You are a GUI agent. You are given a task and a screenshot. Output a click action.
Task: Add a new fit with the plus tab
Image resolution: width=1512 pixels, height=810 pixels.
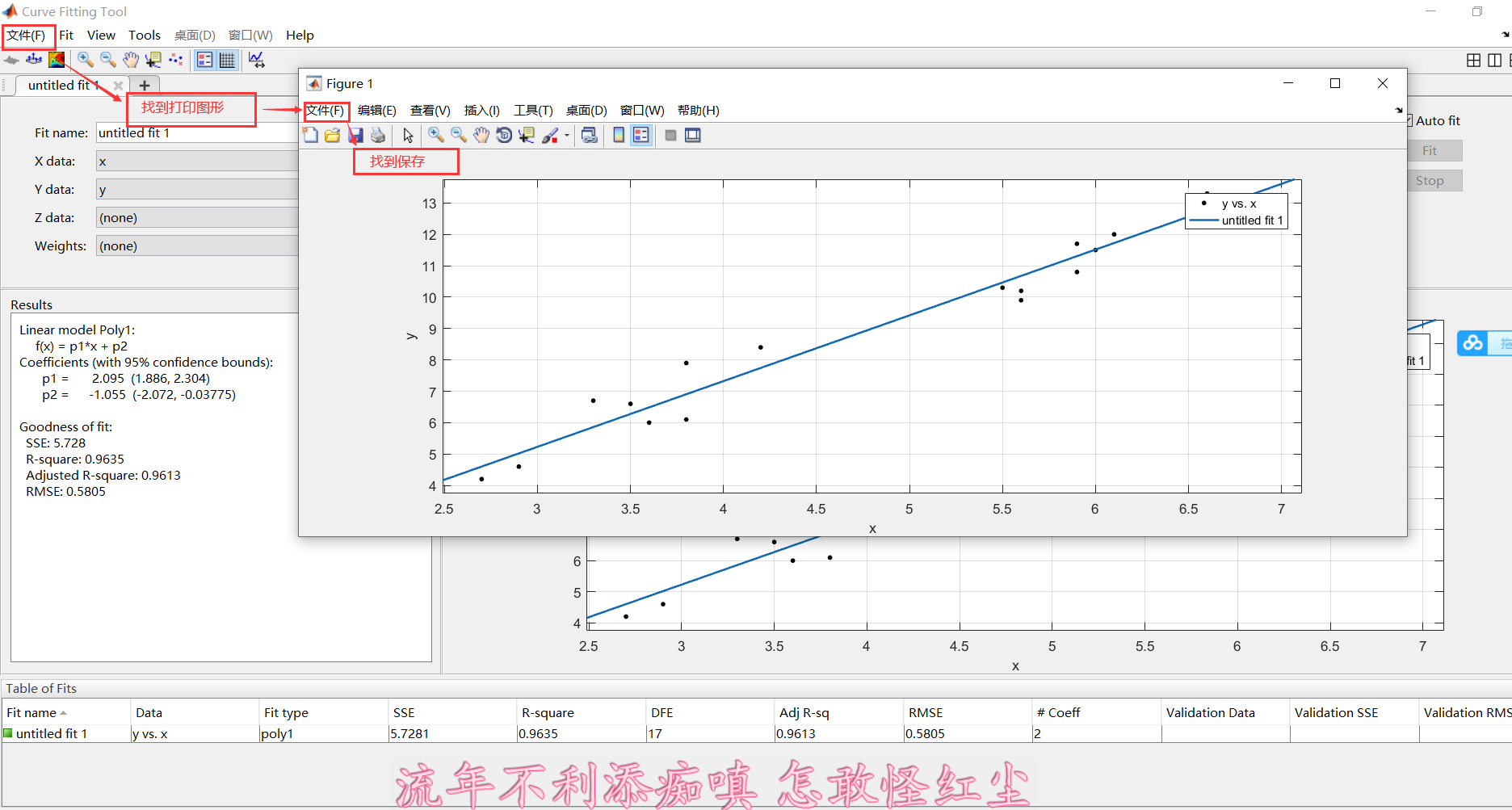point(145,85)
